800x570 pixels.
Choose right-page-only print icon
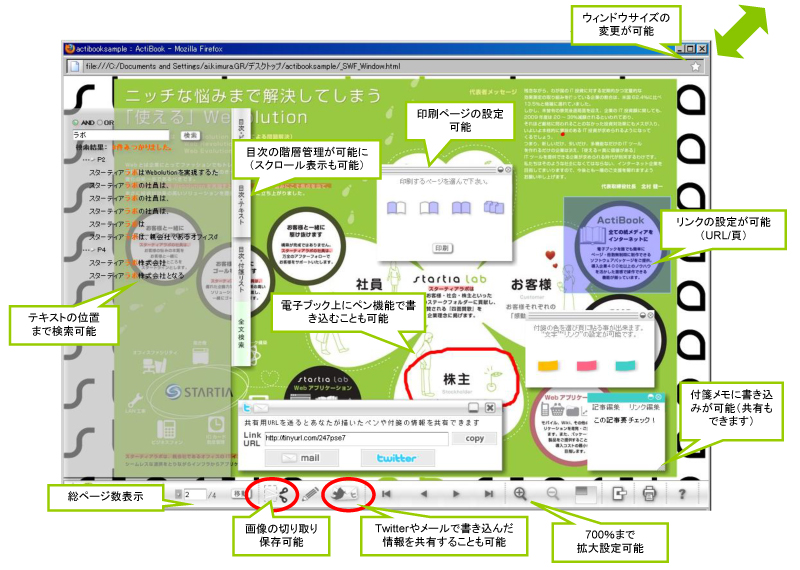tap(429, 208)
